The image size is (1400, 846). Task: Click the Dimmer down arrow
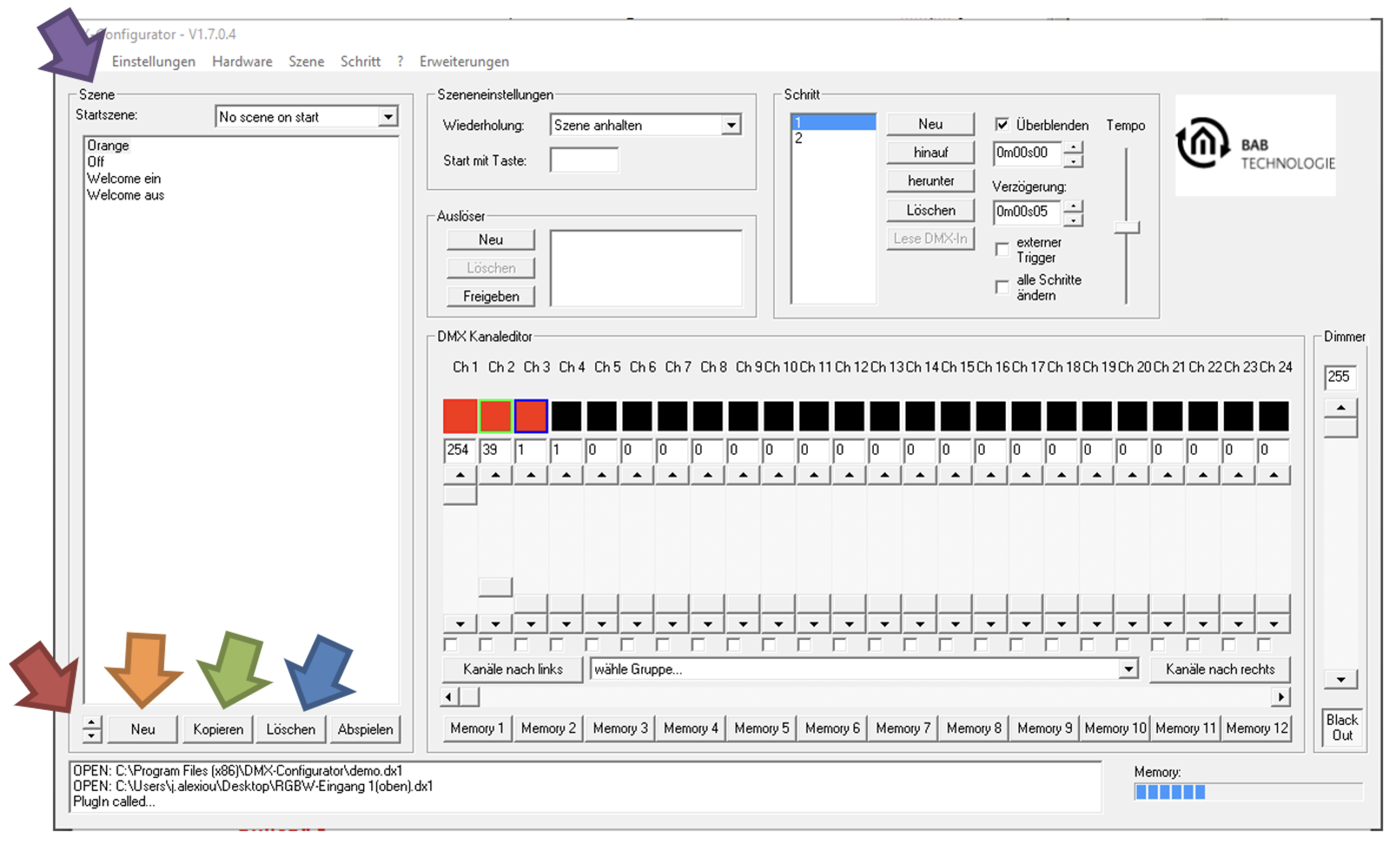pos(1340,679)
